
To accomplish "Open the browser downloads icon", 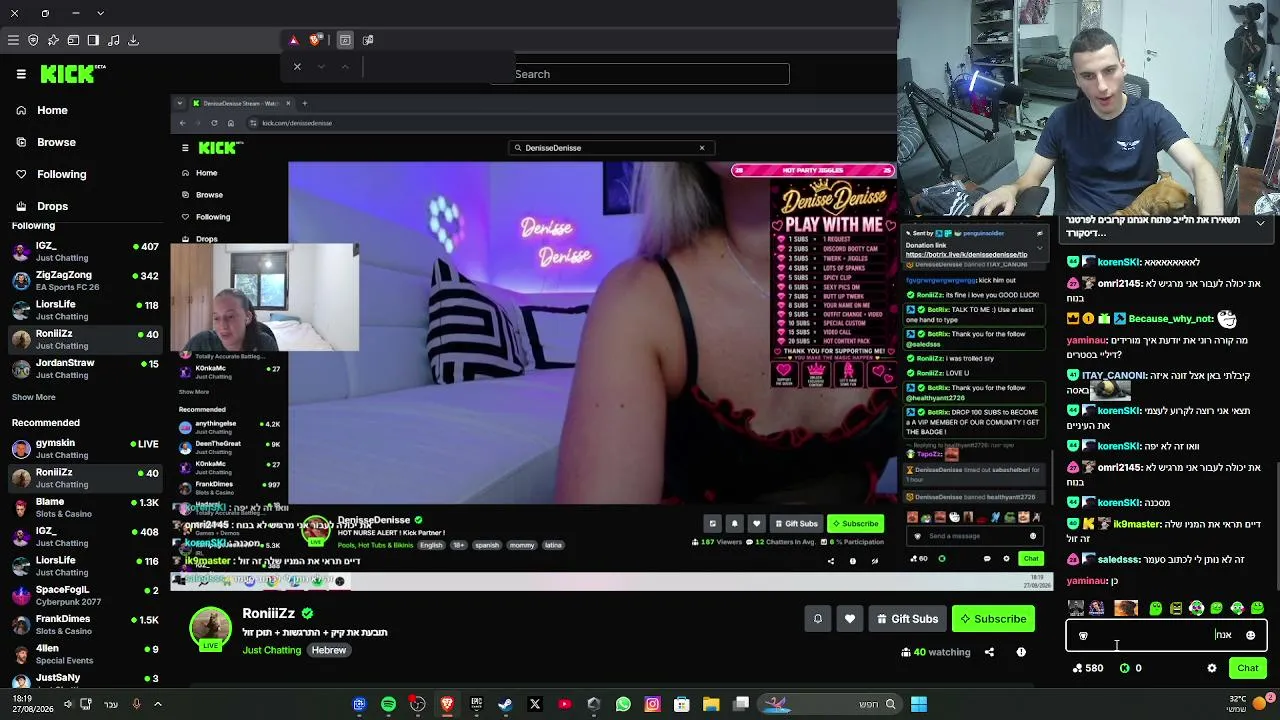I will [133, 40].
